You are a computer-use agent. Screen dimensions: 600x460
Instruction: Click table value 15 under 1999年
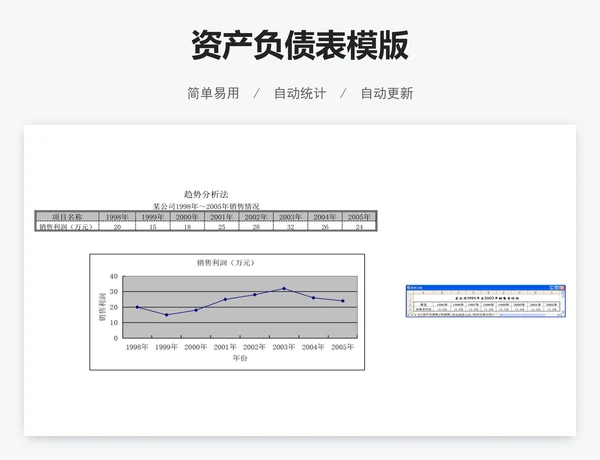[x=153, y=227]
